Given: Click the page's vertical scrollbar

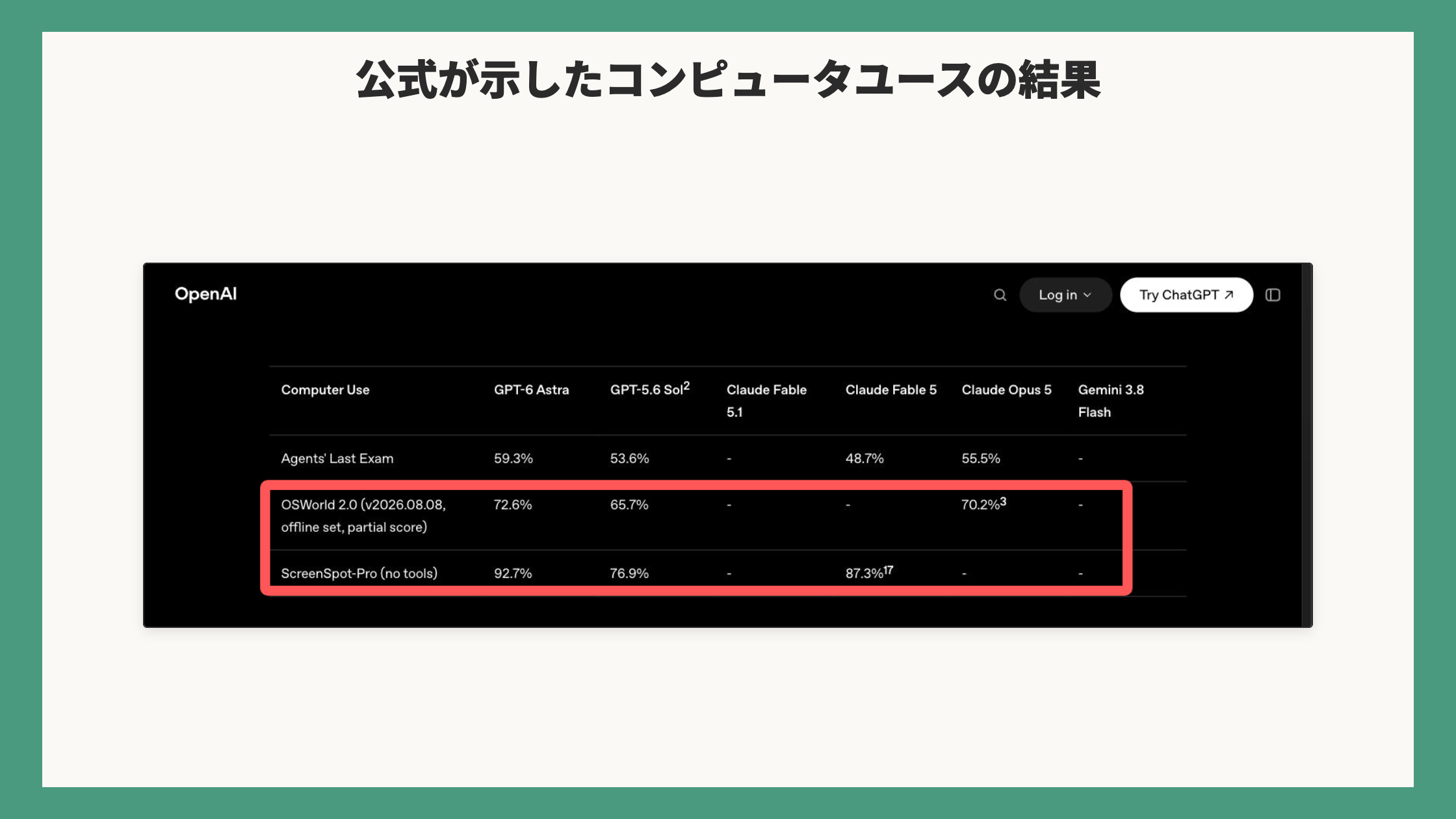Looking at the screenshot, I should coord(1306,445).
